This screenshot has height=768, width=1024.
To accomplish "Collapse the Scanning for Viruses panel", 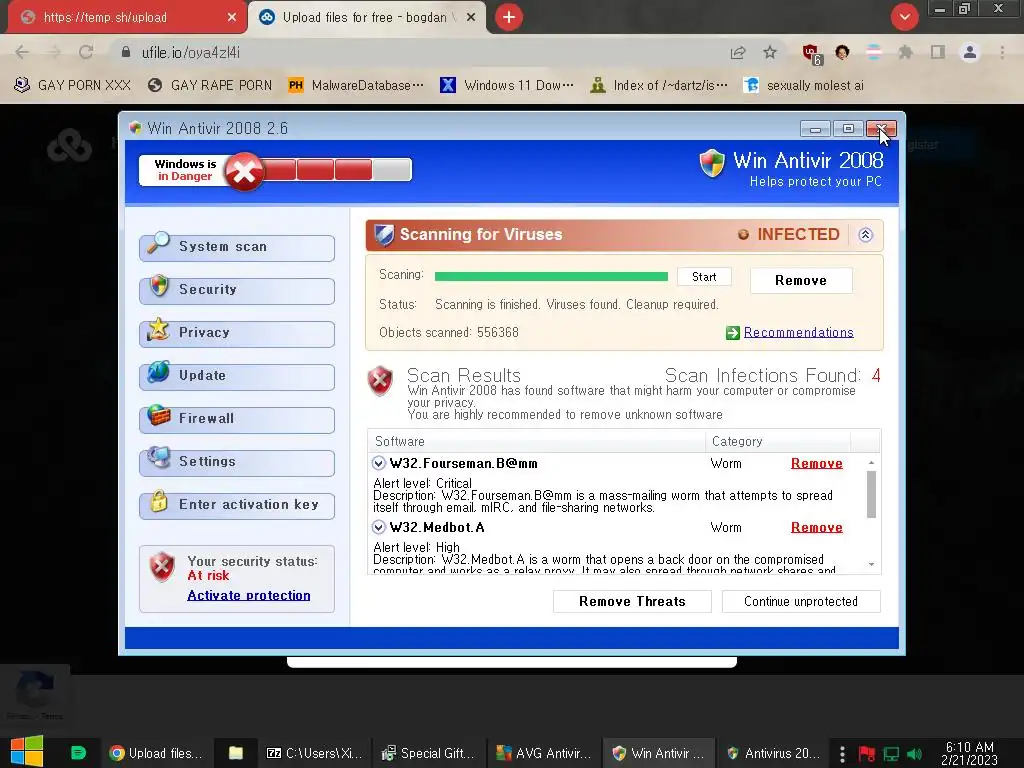I will click(x=865, y=235).
